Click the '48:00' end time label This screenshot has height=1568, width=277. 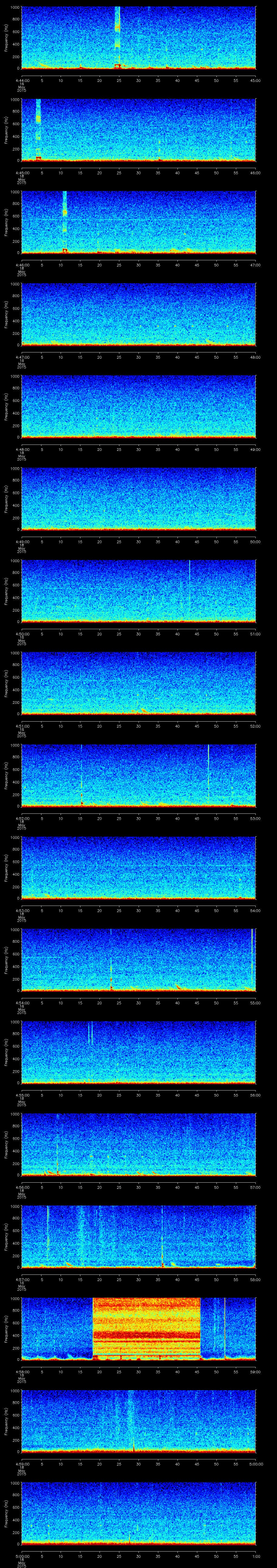pos(255,357)
